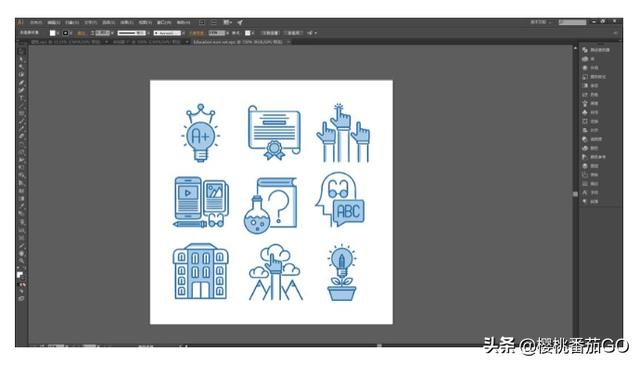Image resolution: width=640 pixels, height=365 pixels.
Task: Open the Character panel with the A icon
Action: click(590, 192)
